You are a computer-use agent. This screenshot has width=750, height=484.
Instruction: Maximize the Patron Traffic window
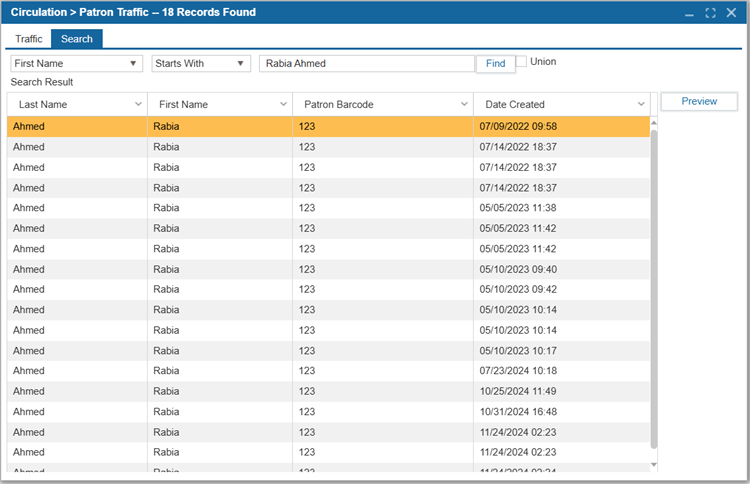pyautogui.click(x=710, y=13)
